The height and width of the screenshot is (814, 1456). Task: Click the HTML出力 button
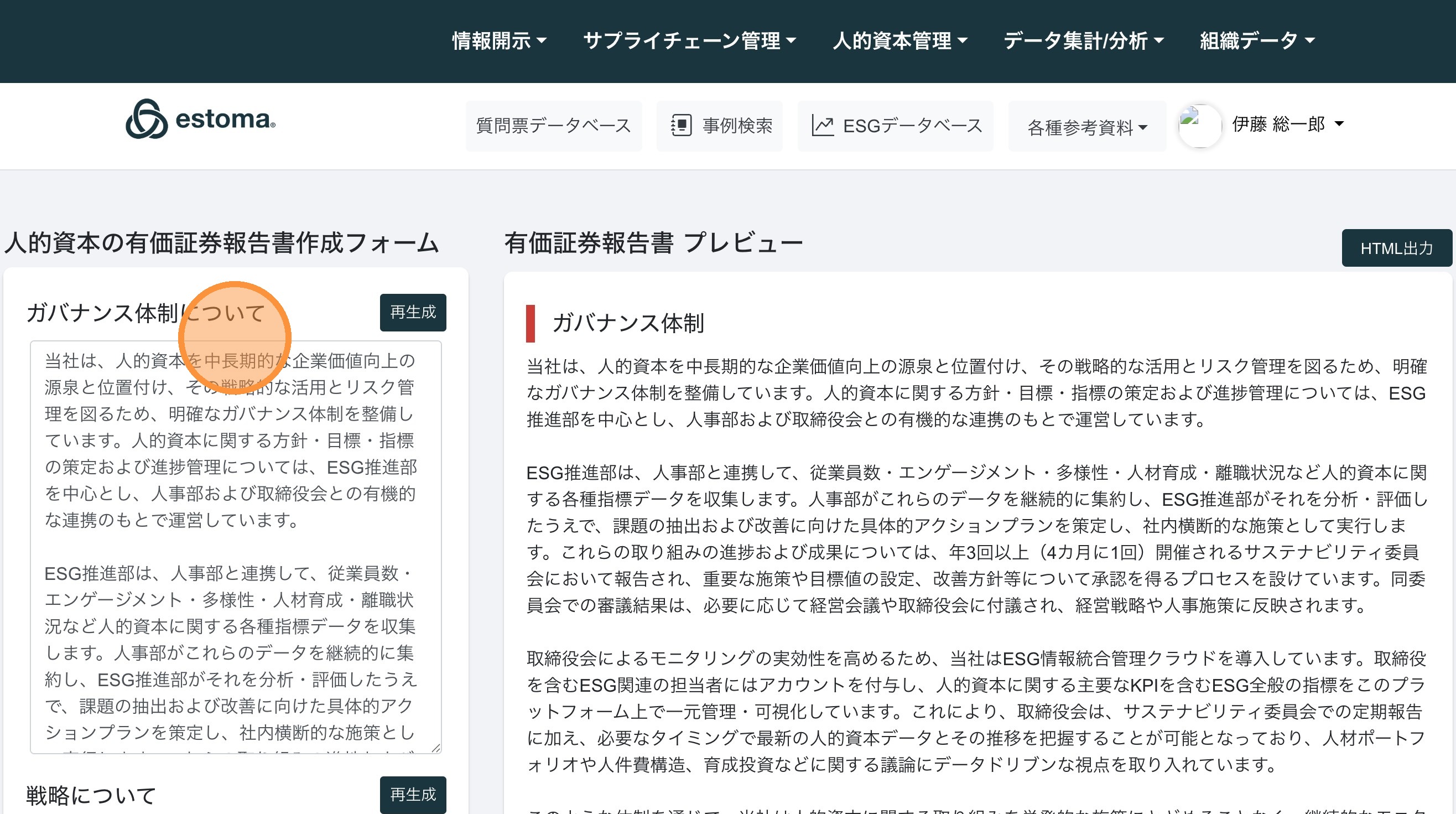click(x=1396, y=248)
